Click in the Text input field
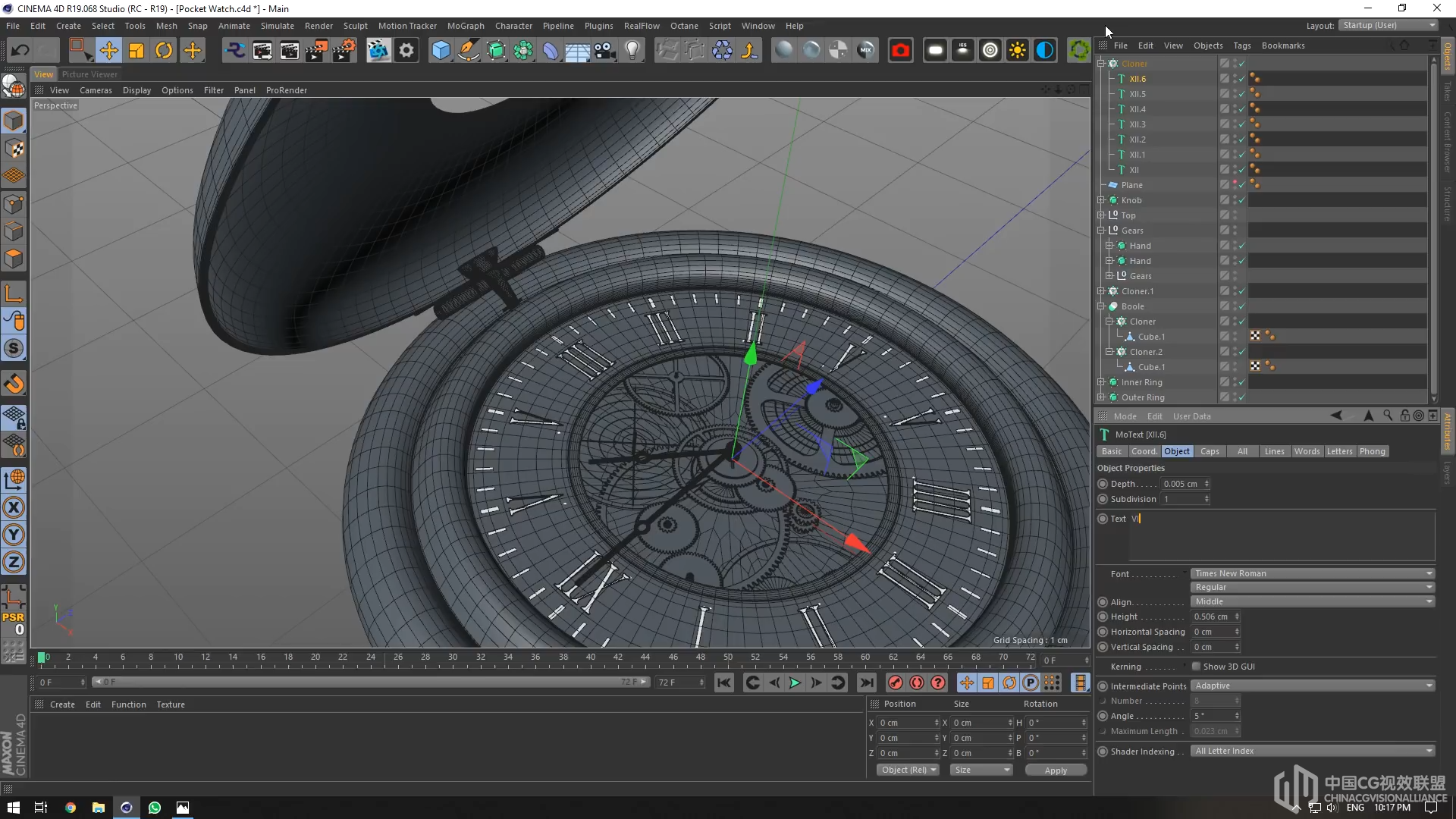This screenshot has width=1456, height=819. pyautogui.click(x=1282, y=536)
